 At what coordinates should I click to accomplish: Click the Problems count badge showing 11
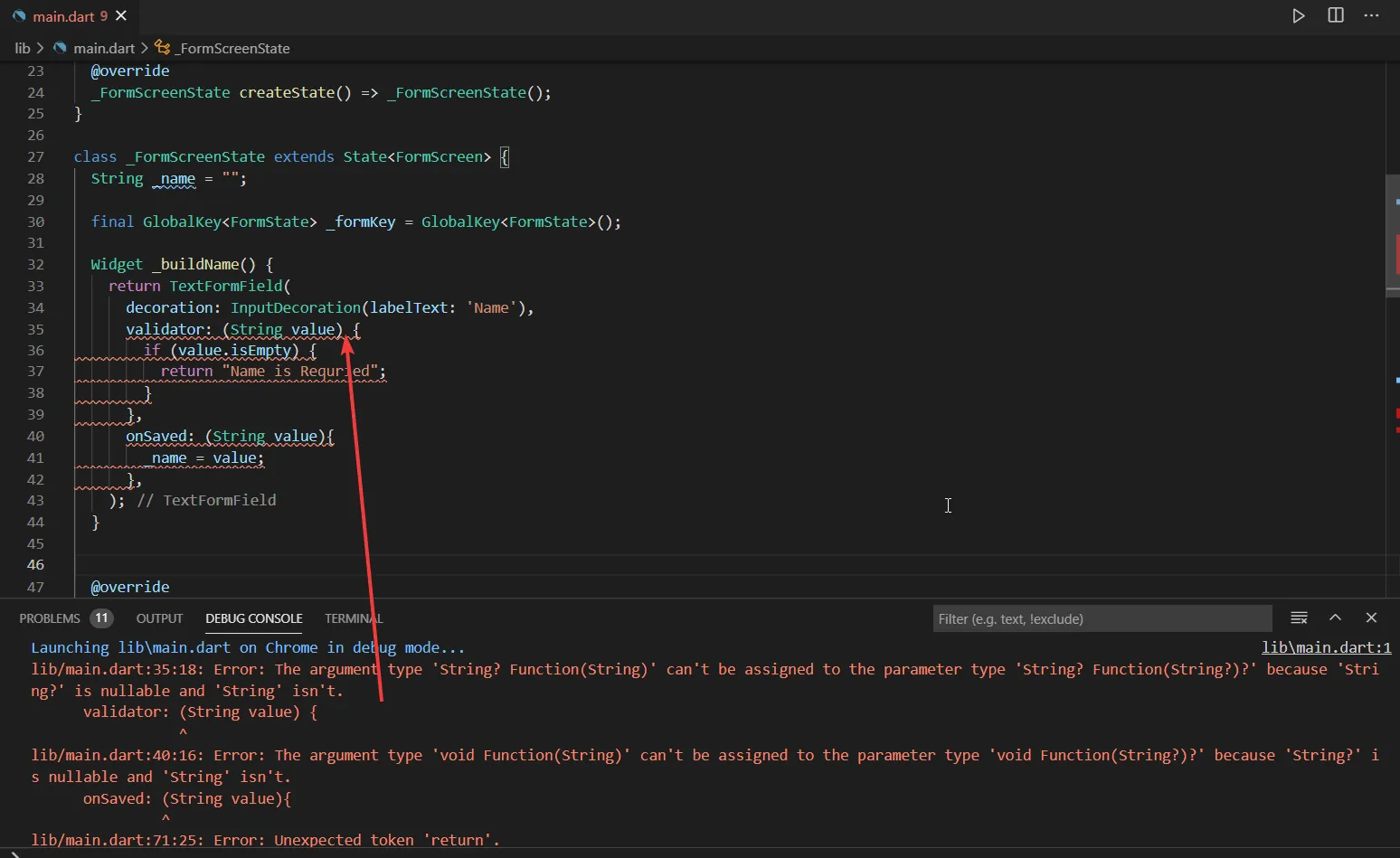click(x=101, y=618)
